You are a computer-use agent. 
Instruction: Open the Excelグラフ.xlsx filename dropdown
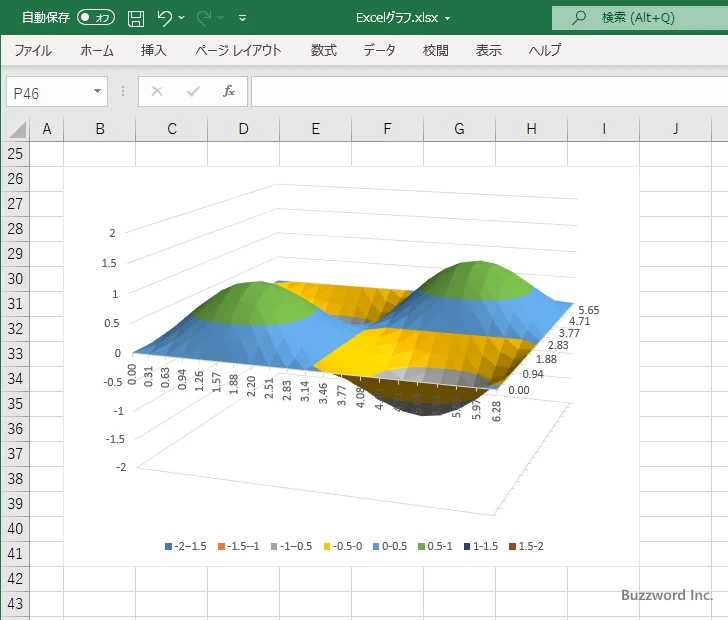click(x=448, y=19)
